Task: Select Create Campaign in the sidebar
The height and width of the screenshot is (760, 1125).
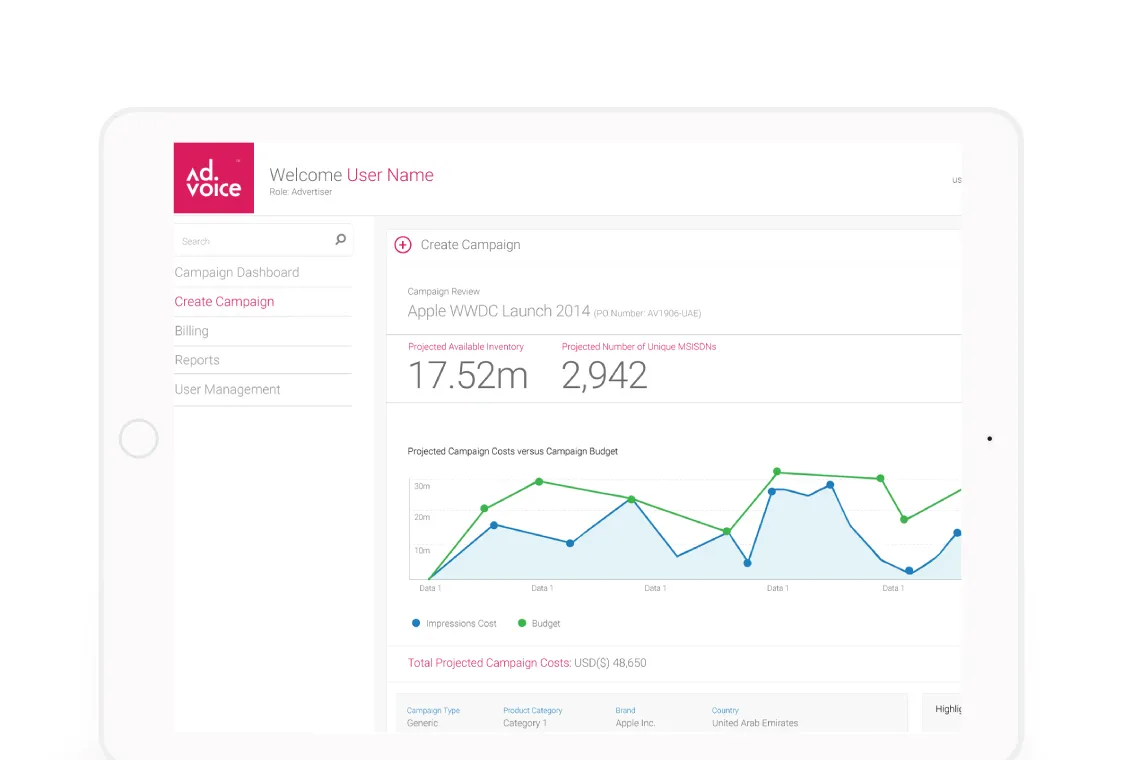Action: tap(224, 301)
